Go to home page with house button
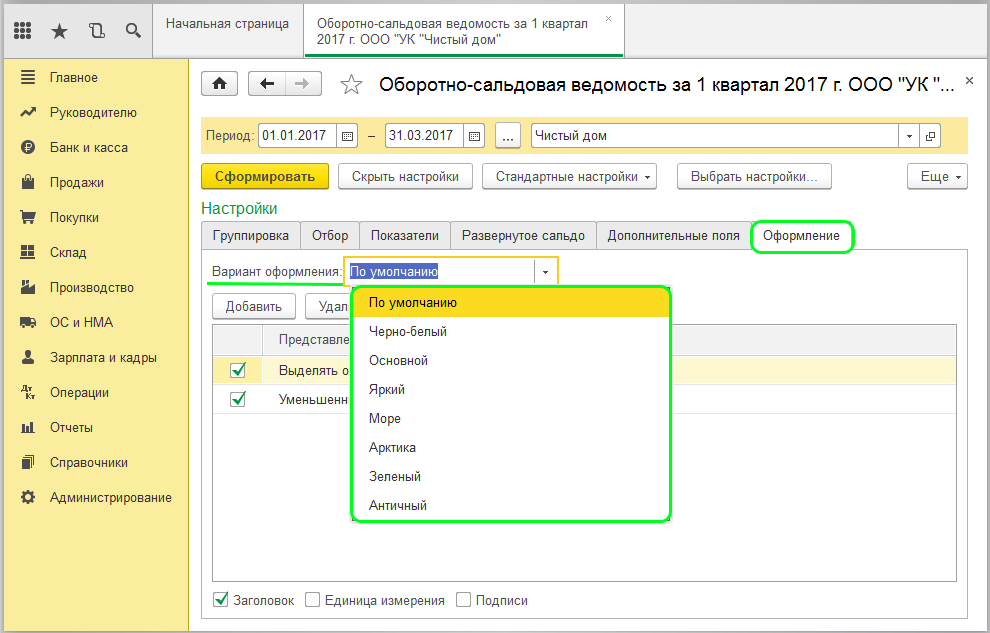 pyautogui.click(x=220, y=84)
